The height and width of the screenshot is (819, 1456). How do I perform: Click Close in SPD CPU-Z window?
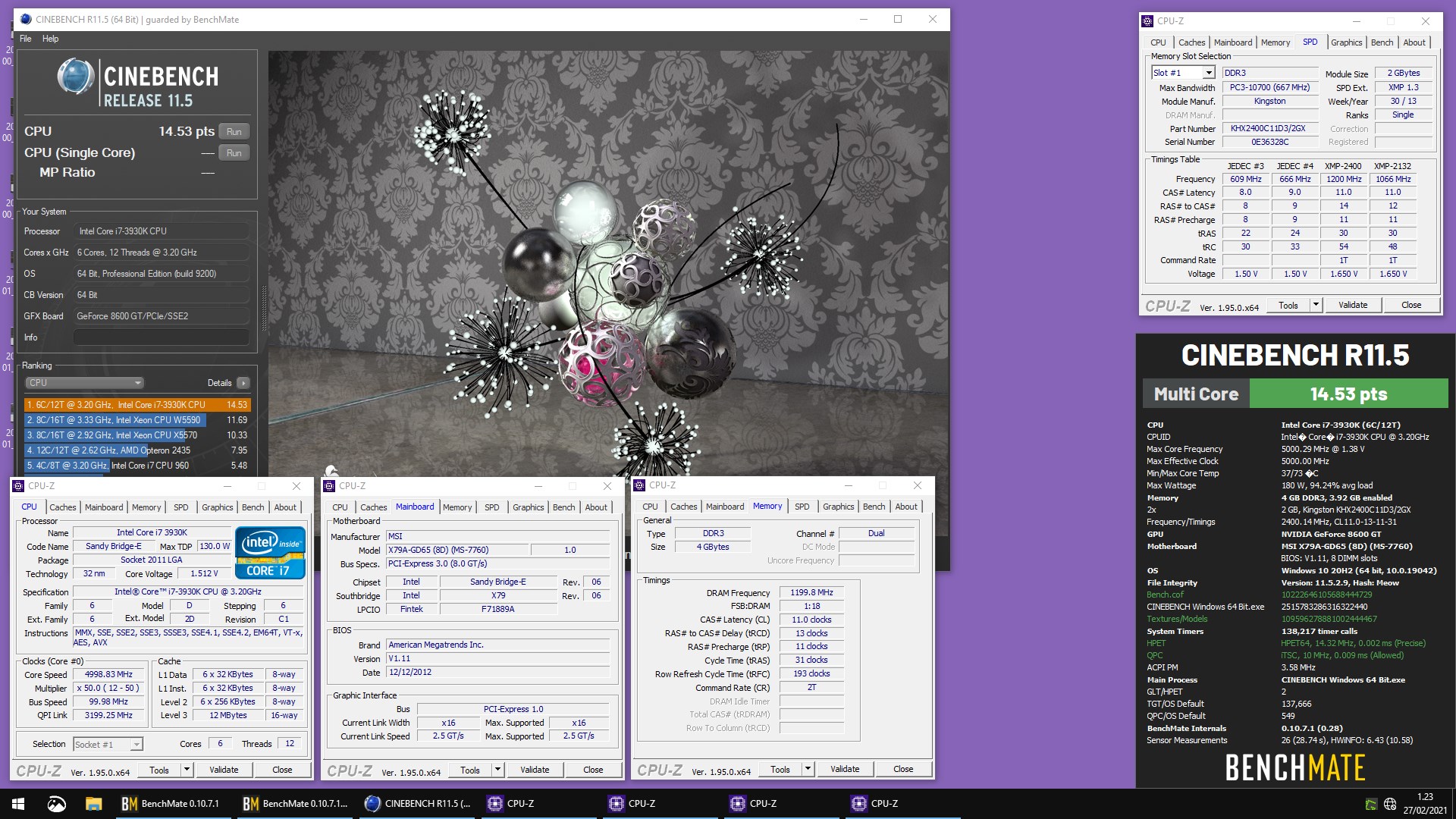(1410, 305)
